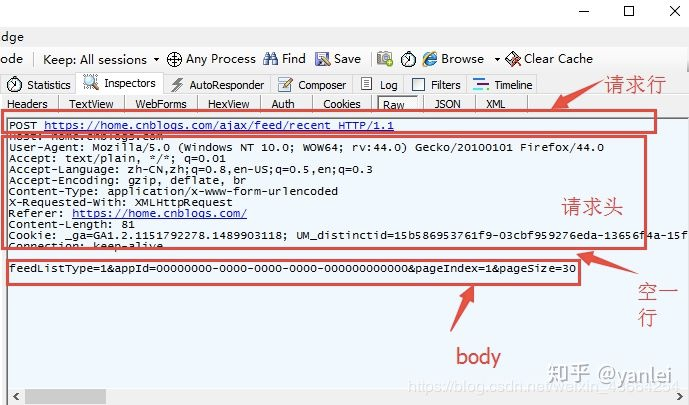Expand the Browse dropdown arrow

point(497,59)
